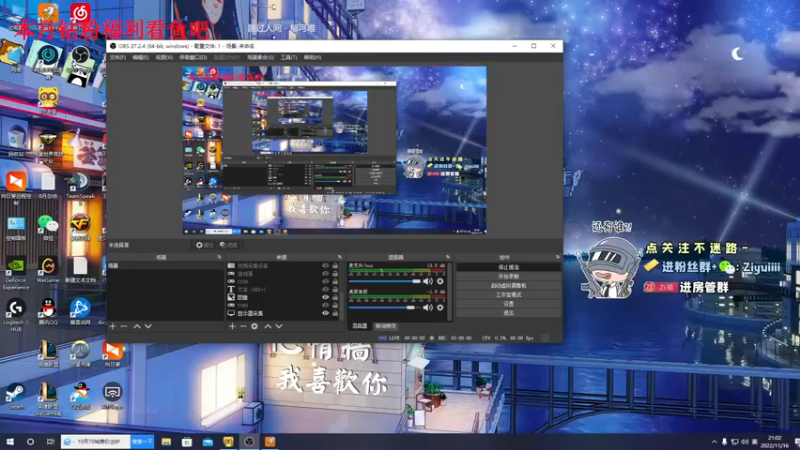800x450 pixels.
Task: Click the Audio Mixer vertical scrollbar
Action: [x=449, y=292]
